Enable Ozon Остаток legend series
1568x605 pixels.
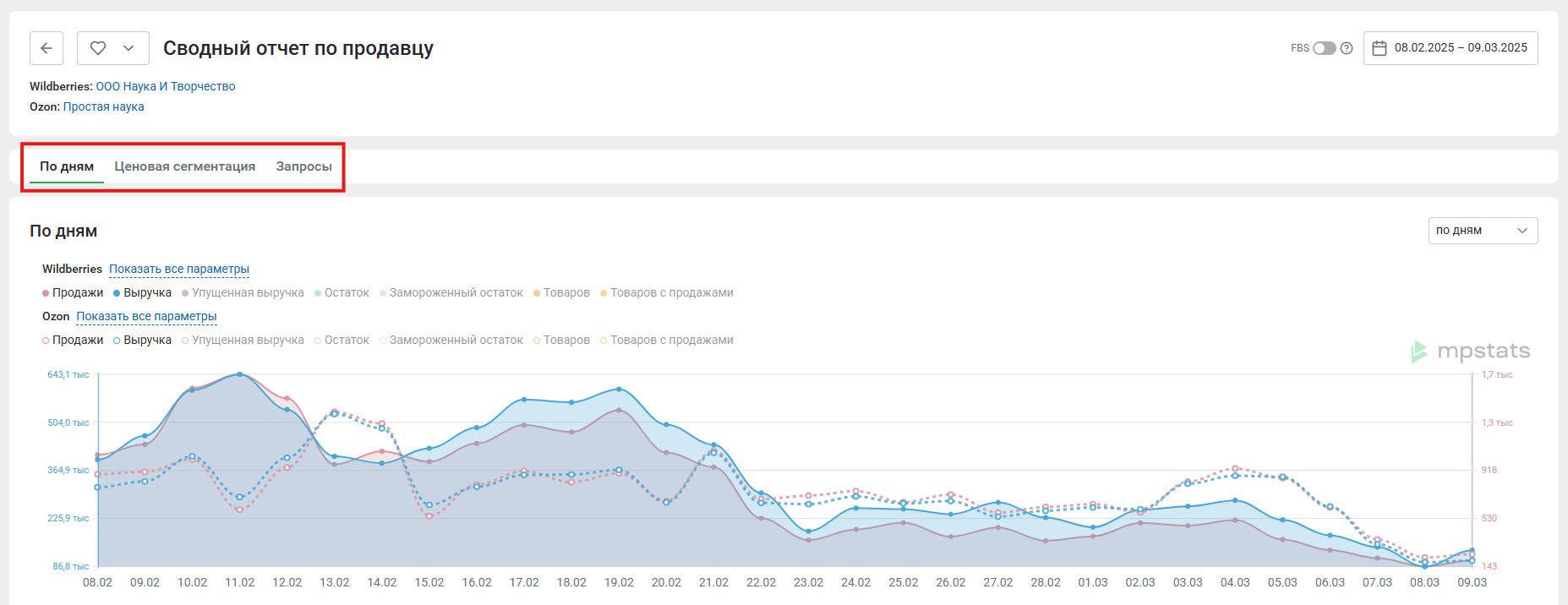pos(341,340)
